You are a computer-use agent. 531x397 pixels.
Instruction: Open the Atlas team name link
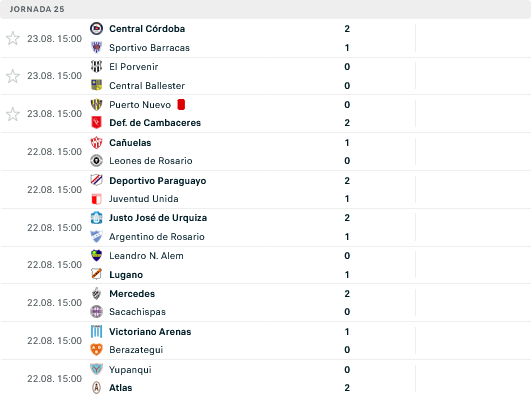121,388
